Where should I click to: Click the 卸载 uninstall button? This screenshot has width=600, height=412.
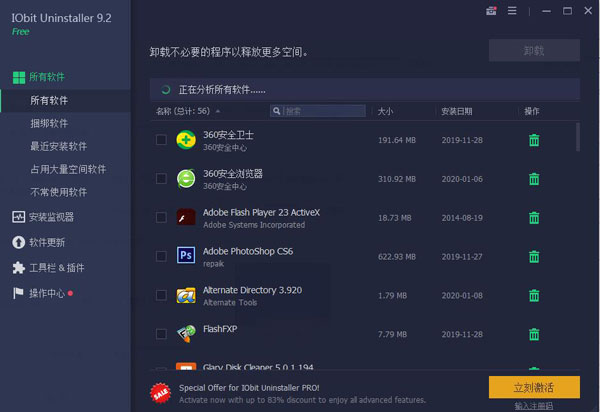tap(534, 50)
